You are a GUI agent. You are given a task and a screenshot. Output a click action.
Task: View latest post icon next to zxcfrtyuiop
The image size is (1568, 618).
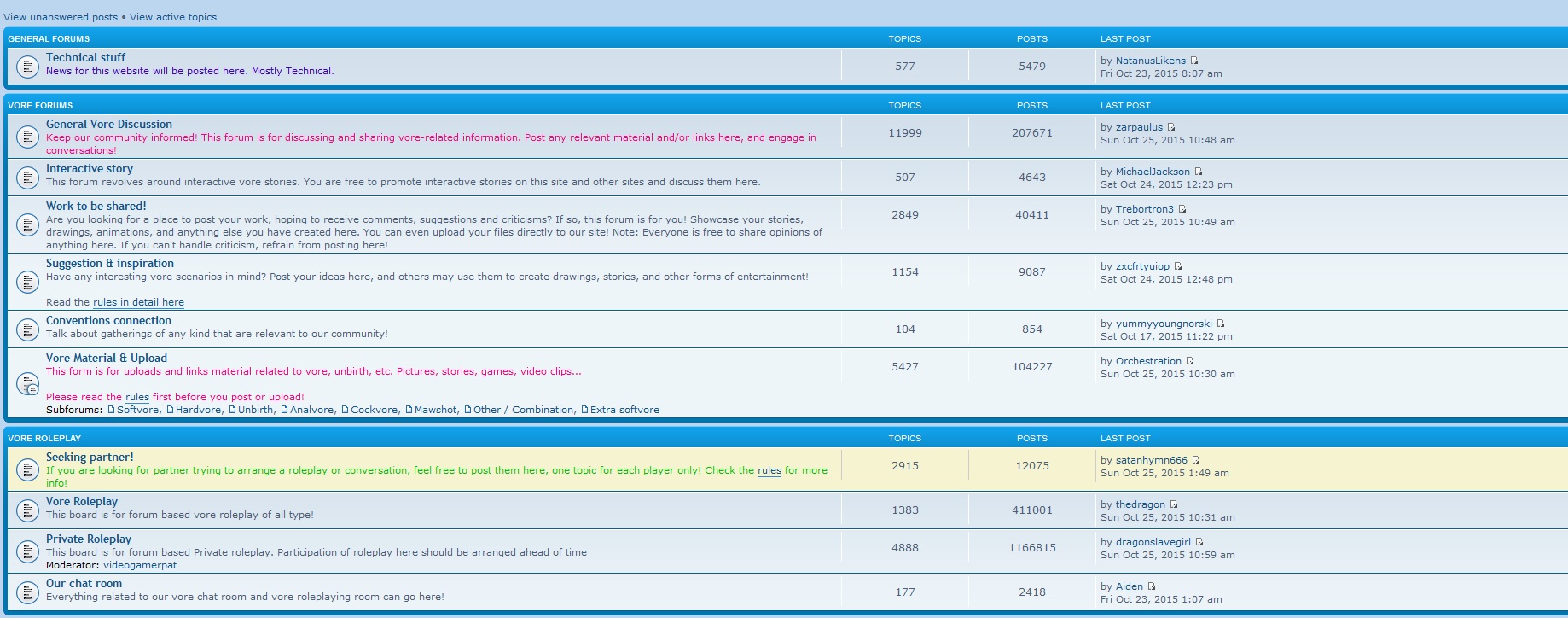(1178, 266)
